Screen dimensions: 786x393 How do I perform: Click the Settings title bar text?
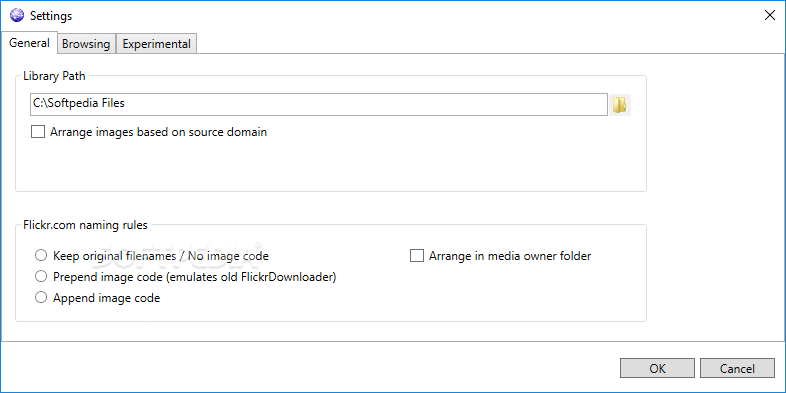(51, 16)
